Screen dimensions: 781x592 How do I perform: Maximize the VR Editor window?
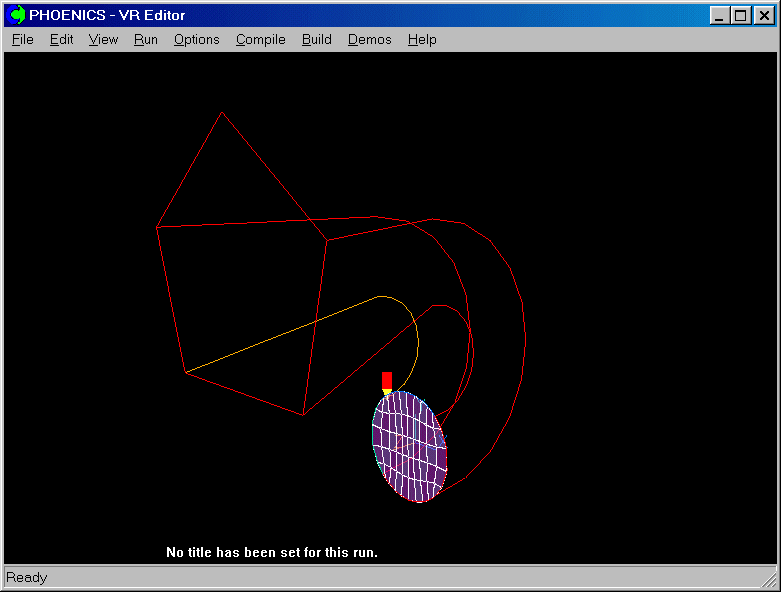740,15
